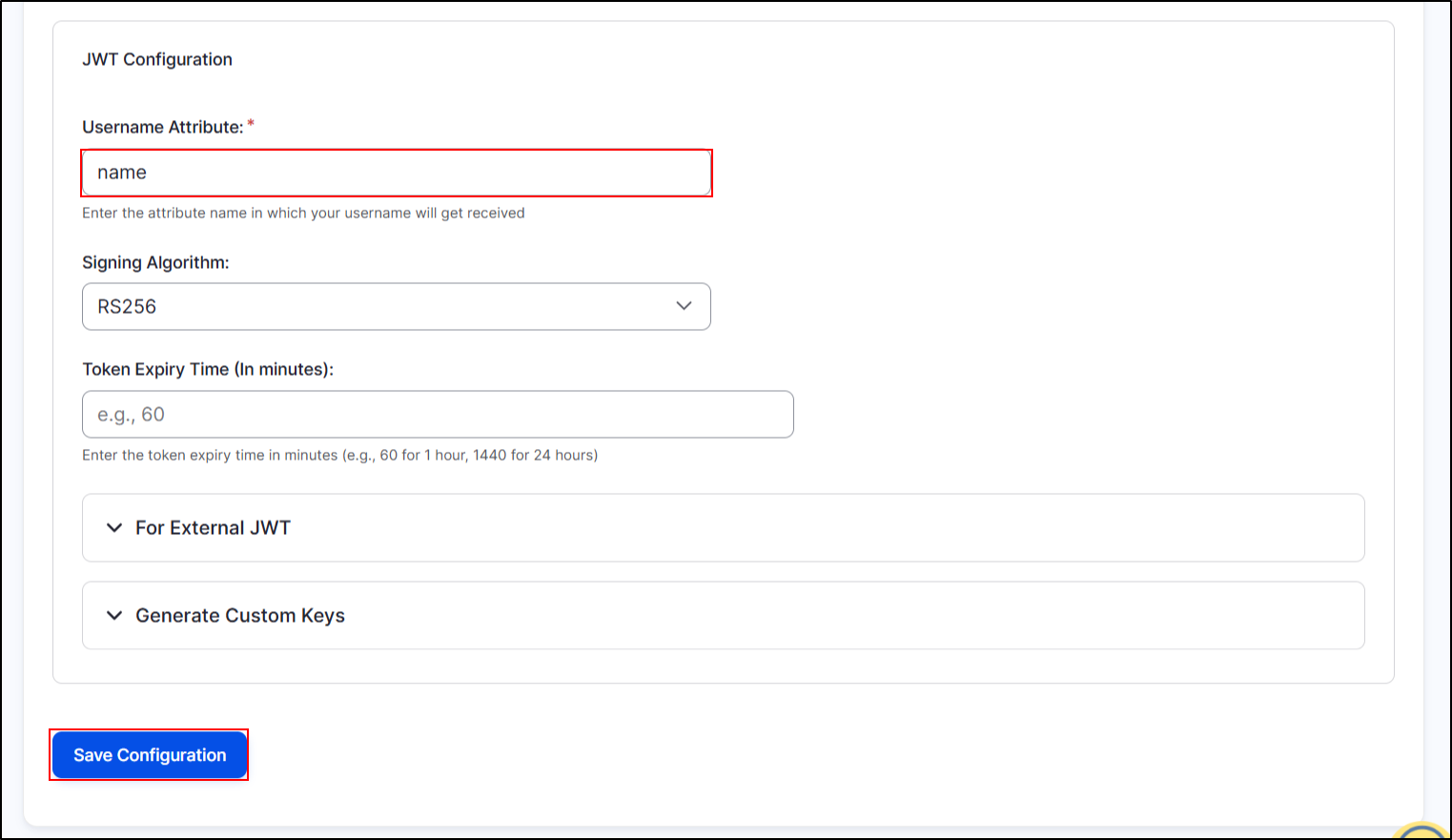Click the JWT Configuration heading
The image size is (1452, 840).
click(x=157, y=59)
